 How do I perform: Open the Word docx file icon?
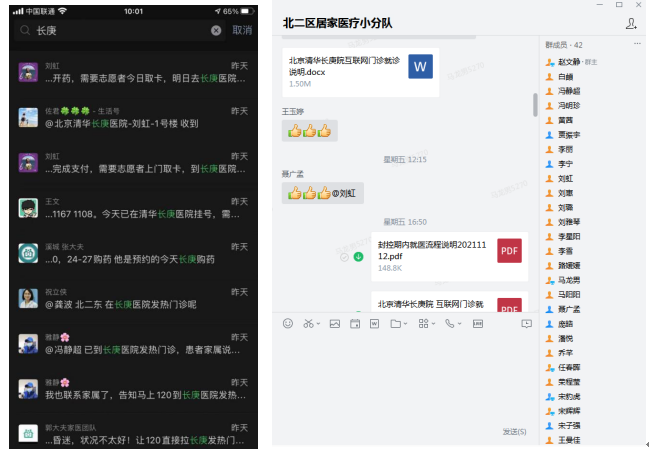pyautogui.click(x=419, y=68)
